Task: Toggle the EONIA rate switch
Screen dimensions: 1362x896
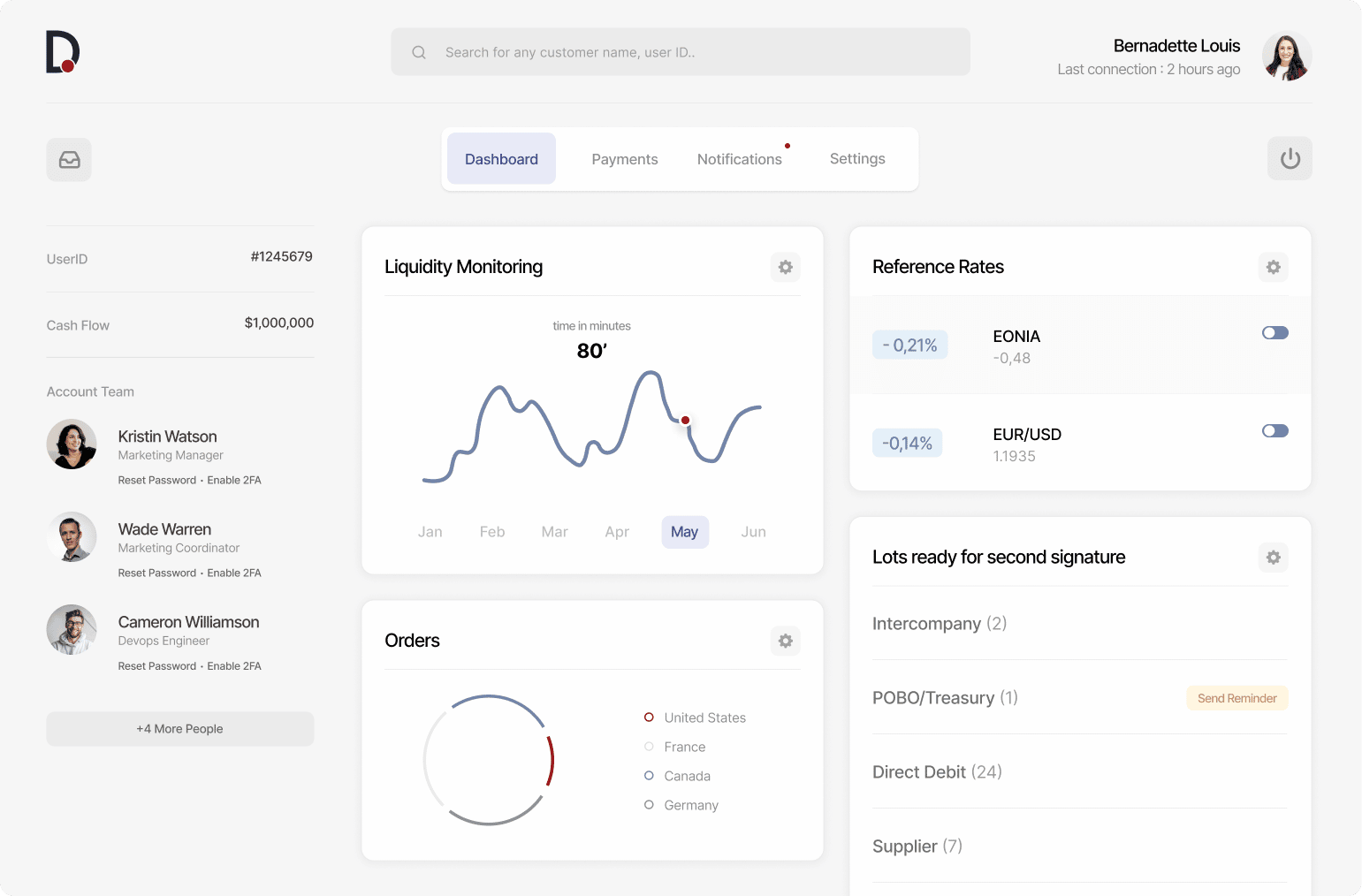Action: [x=1275, y=333]
